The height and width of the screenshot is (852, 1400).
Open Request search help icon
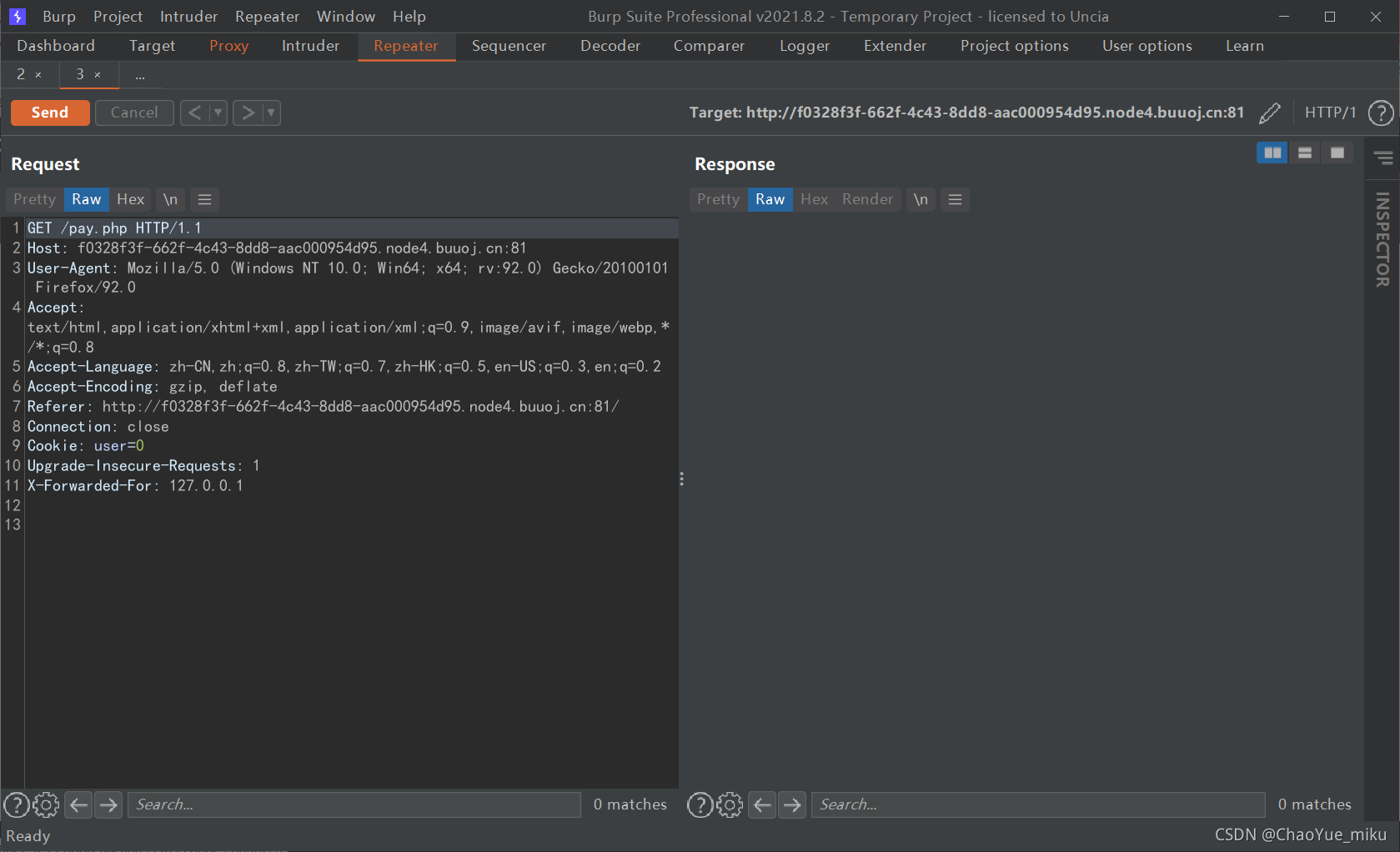pos(17,804)
